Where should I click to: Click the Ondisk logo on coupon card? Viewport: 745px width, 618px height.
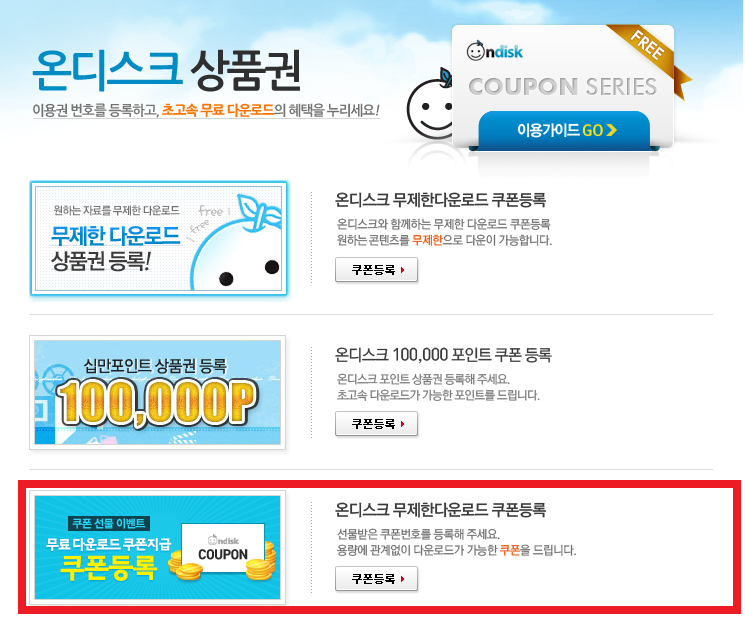point(495,51)
